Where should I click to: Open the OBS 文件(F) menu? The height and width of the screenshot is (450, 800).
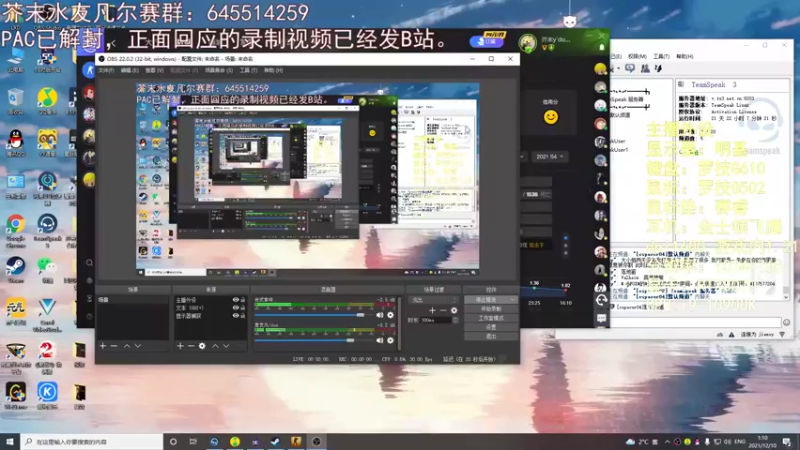click(x=106, y=70)
